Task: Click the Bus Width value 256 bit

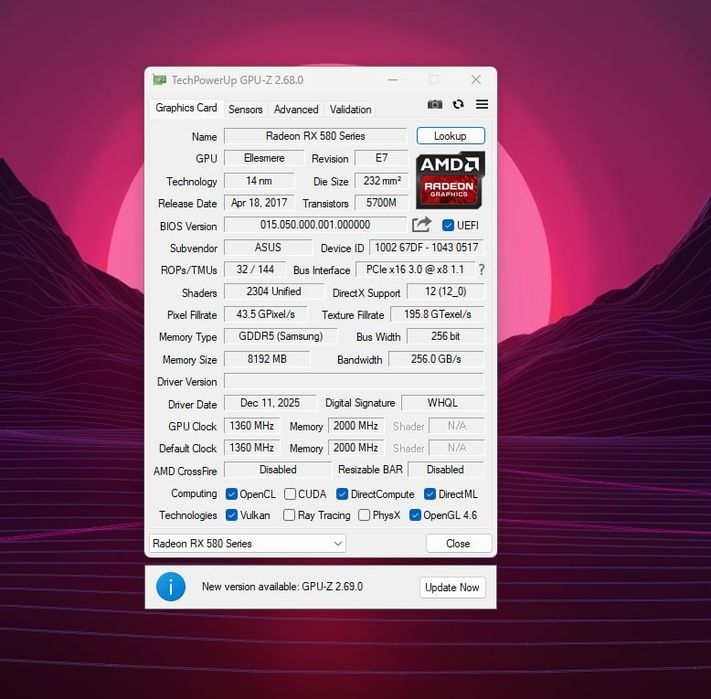Action: tap(446, 336)
